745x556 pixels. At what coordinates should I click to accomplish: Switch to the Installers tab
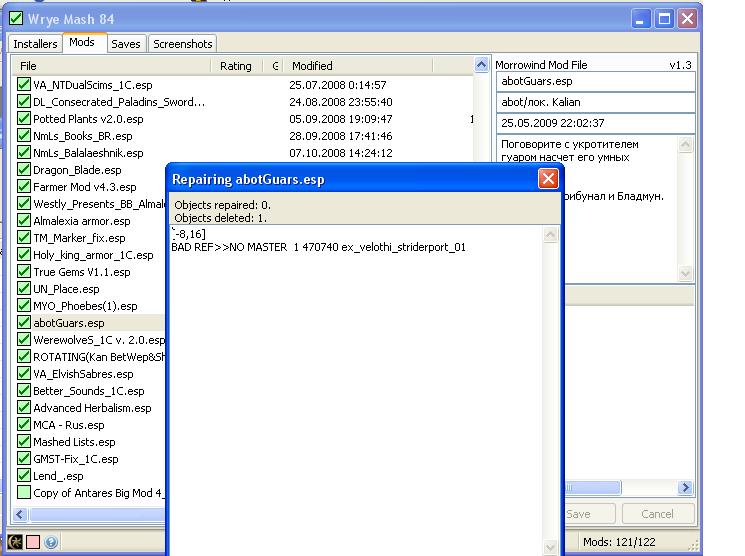(35, 44)
